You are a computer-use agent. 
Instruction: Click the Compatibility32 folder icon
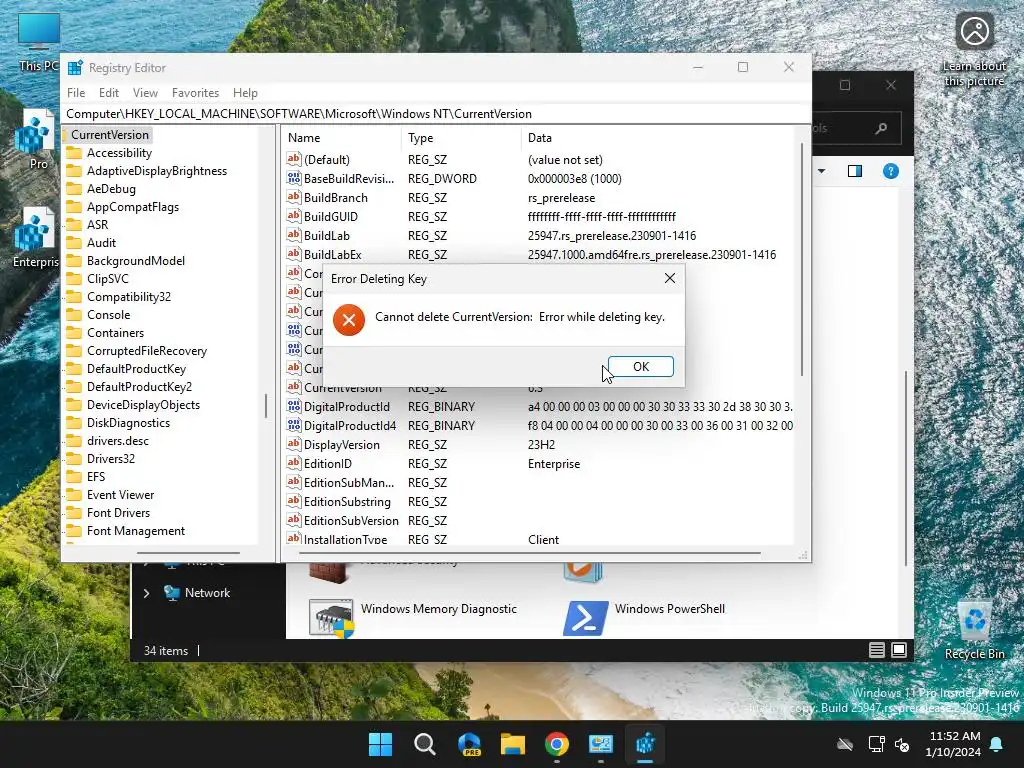pos(74,296)
